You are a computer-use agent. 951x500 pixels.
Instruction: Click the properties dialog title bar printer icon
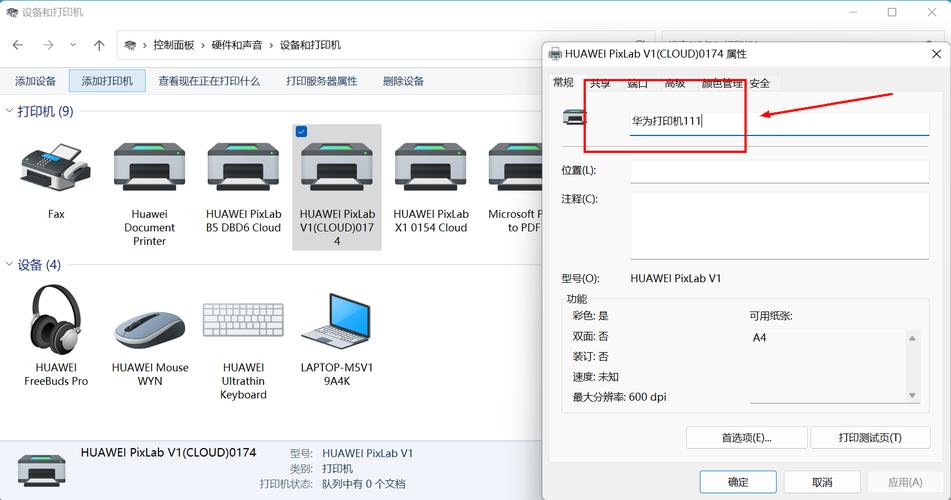coord(555,54)
